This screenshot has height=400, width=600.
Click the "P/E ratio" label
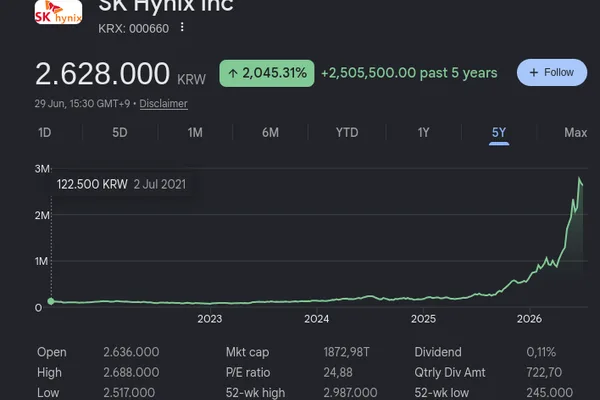pyautogui.click(x=248, y=372)
